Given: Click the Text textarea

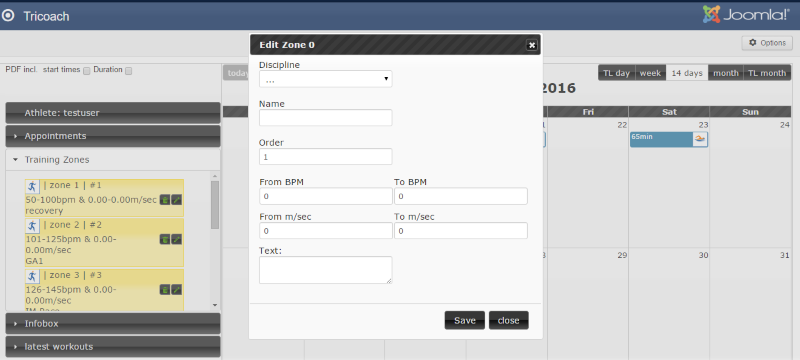Looking at the screenshot, I should [326, 270].
